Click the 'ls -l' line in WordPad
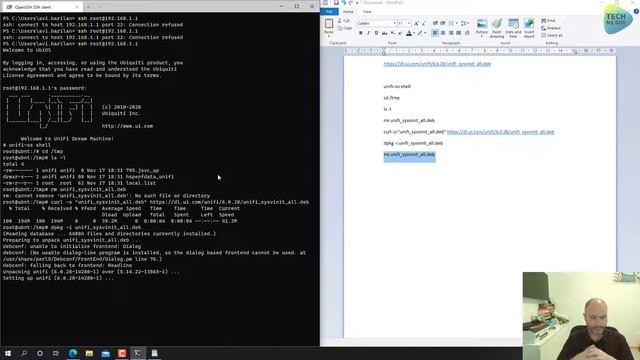The height and width of the screenshot is (360, 640). point(387,109)
